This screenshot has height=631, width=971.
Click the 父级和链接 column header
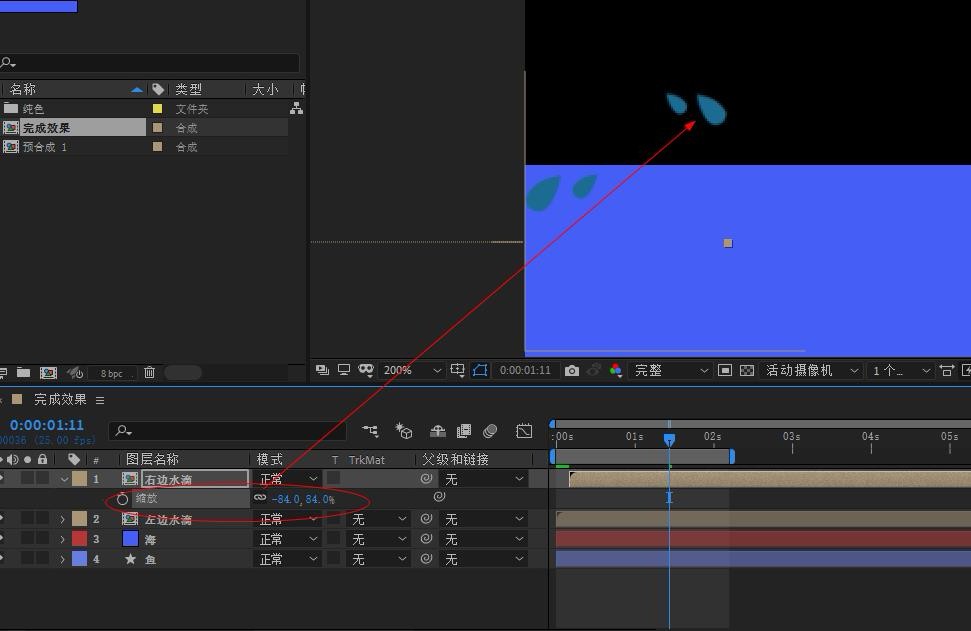pyautogui.click(x=455, y=459)
